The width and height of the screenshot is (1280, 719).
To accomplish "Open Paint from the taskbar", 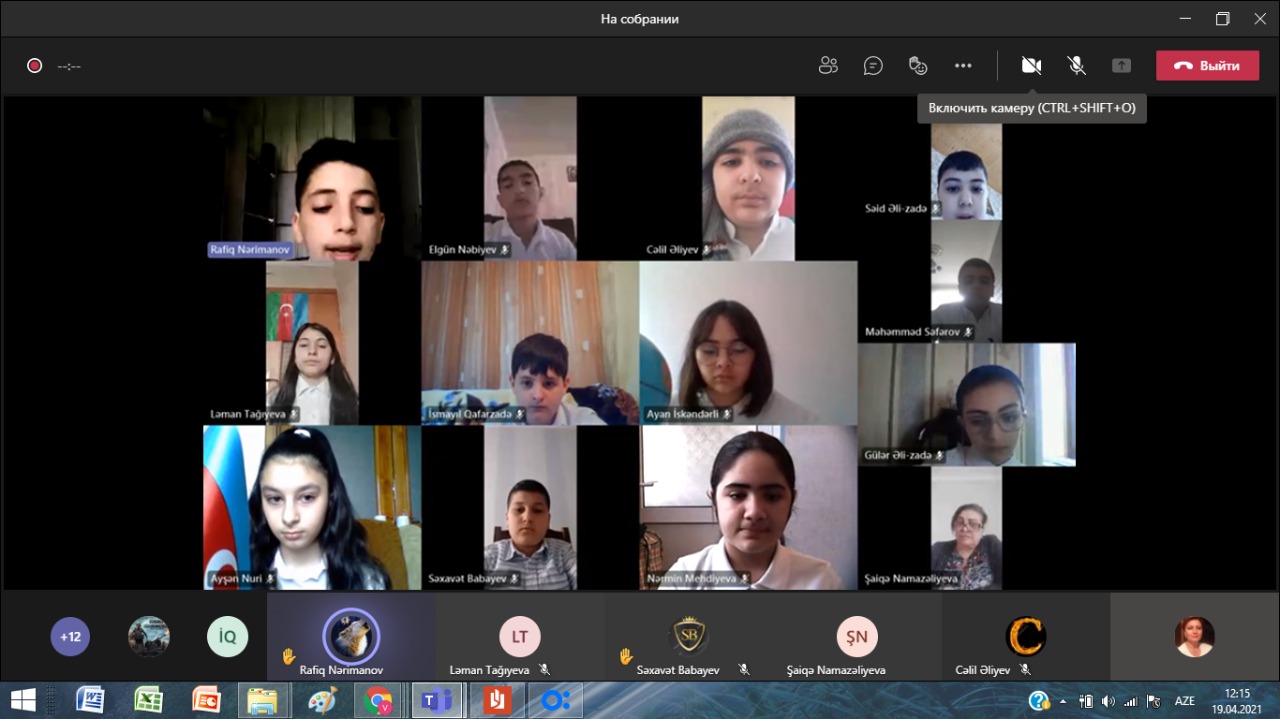I will tap(322, 700).
